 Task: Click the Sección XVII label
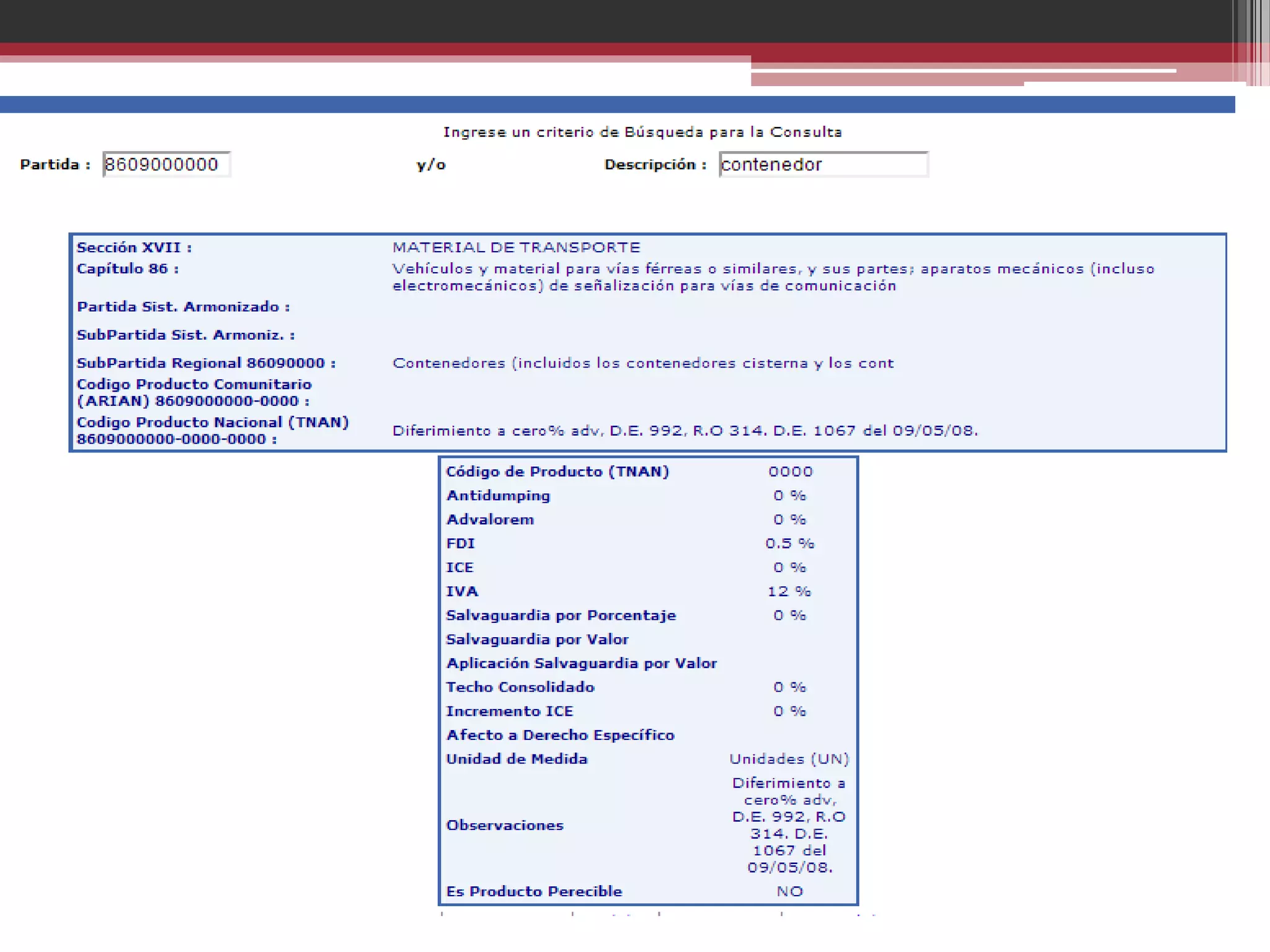[134, 247]
